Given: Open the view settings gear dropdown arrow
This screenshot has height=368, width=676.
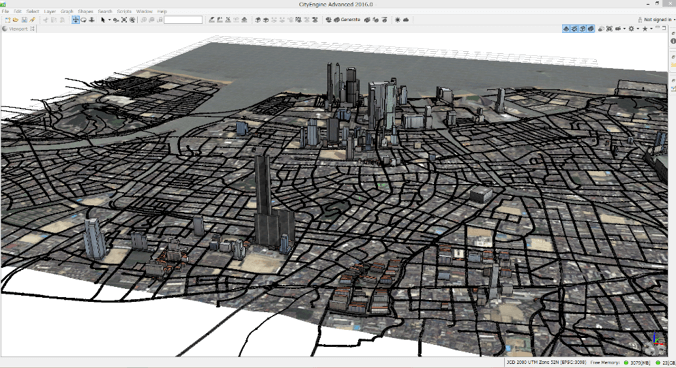Looking at the screenshot, I should pos(638,29).
